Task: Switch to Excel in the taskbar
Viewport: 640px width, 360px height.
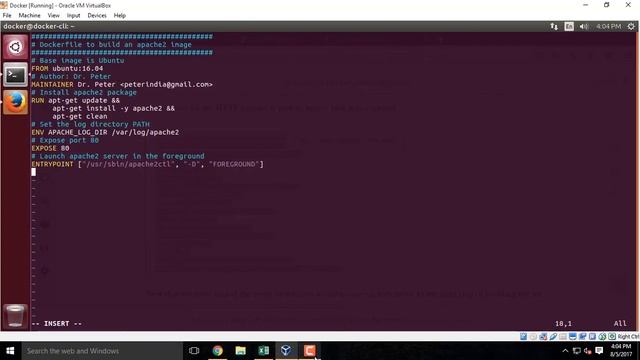Action: [263, 351]
